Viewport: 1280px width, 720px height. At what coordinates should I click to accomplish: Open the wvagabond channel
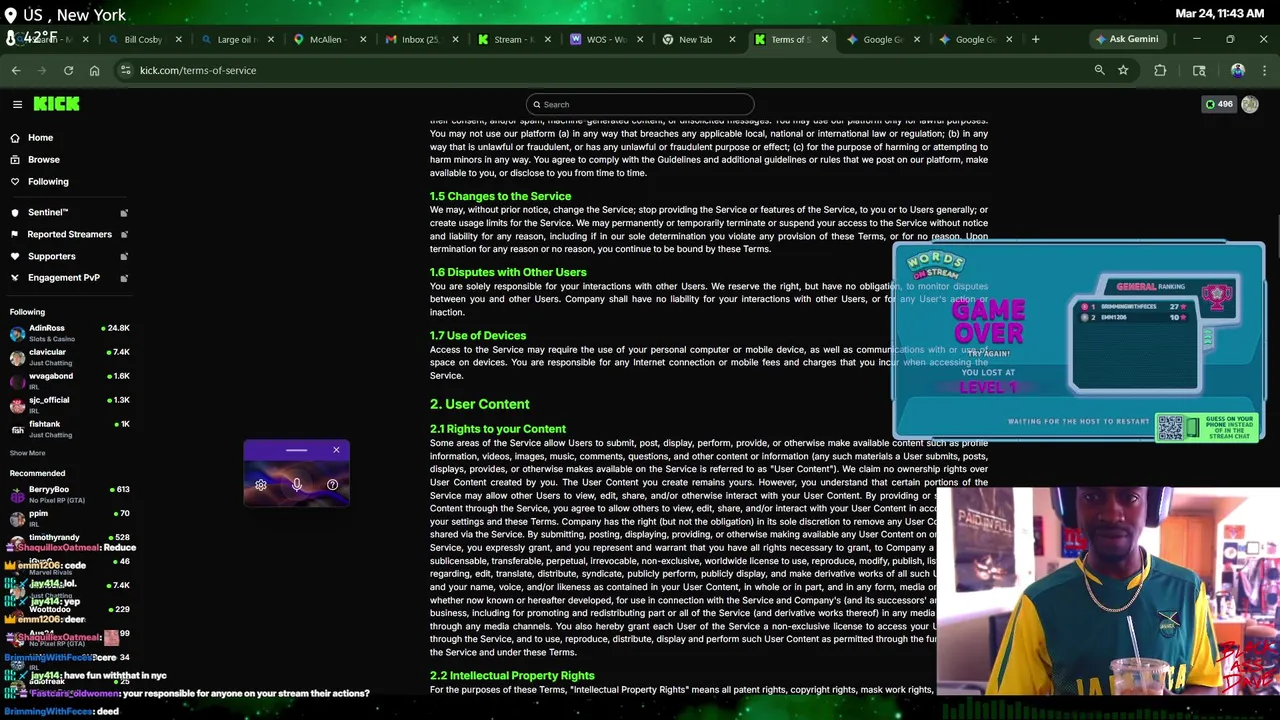[69, 381]
